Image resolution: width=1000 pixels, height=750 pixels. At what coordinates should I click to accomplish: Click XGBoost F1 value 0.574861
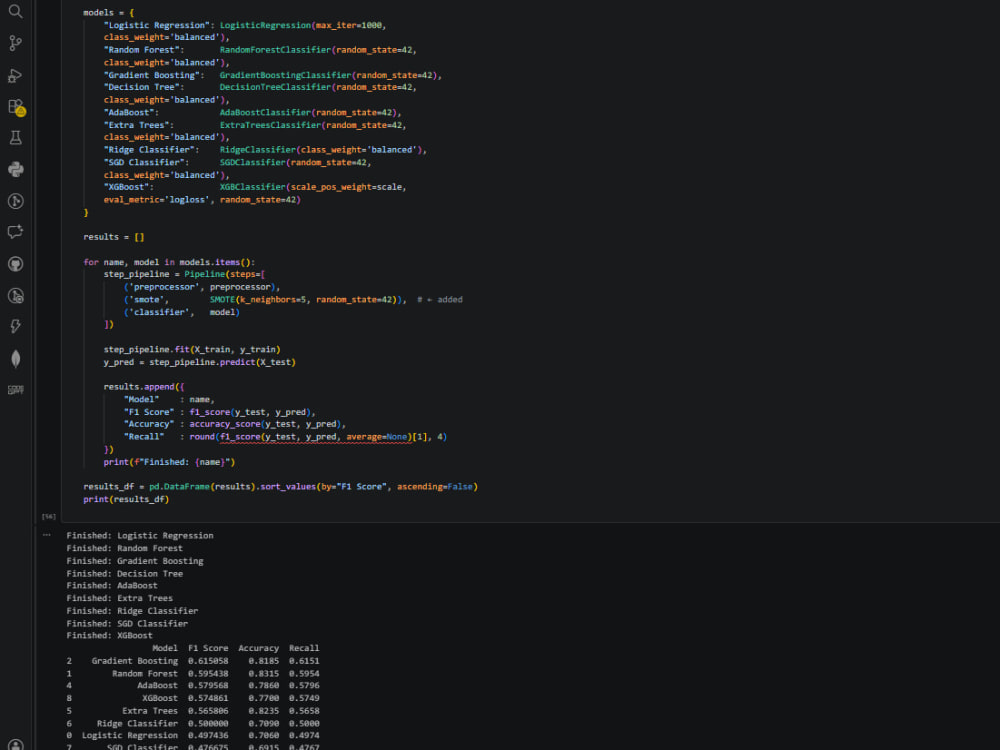pos(208,698)
